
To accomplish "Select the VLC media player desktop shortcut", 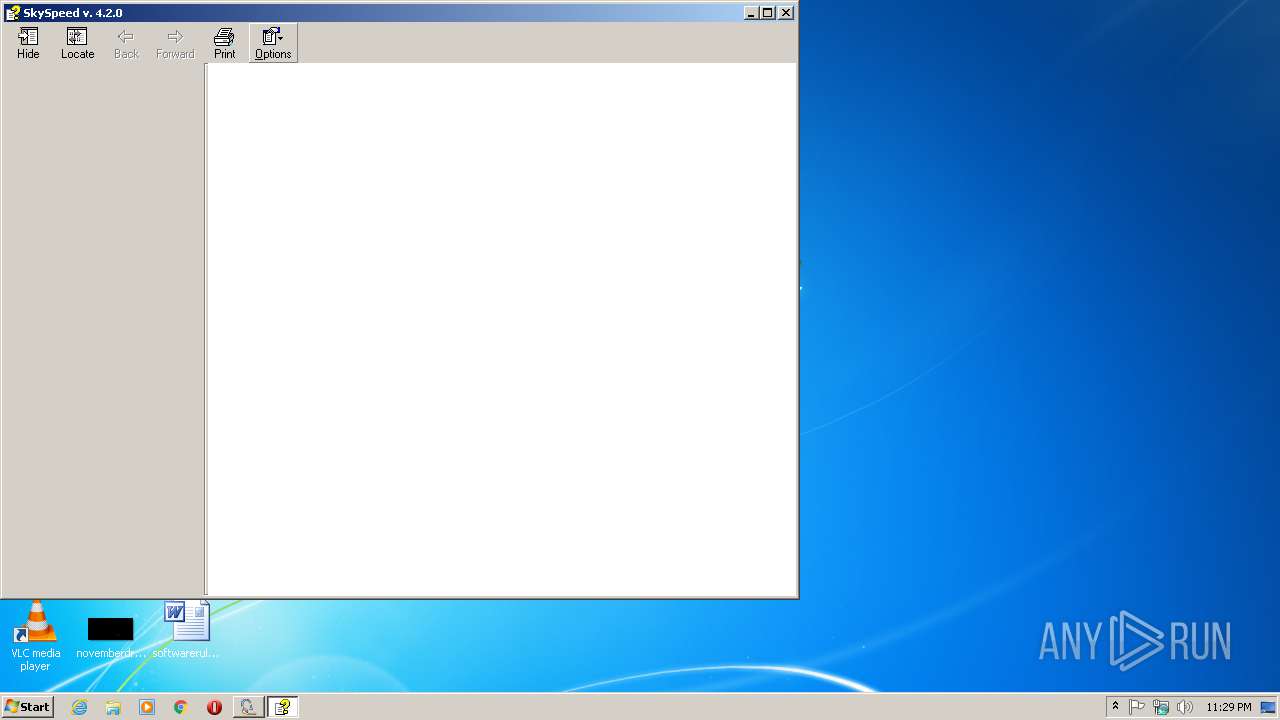I will 35,636.
